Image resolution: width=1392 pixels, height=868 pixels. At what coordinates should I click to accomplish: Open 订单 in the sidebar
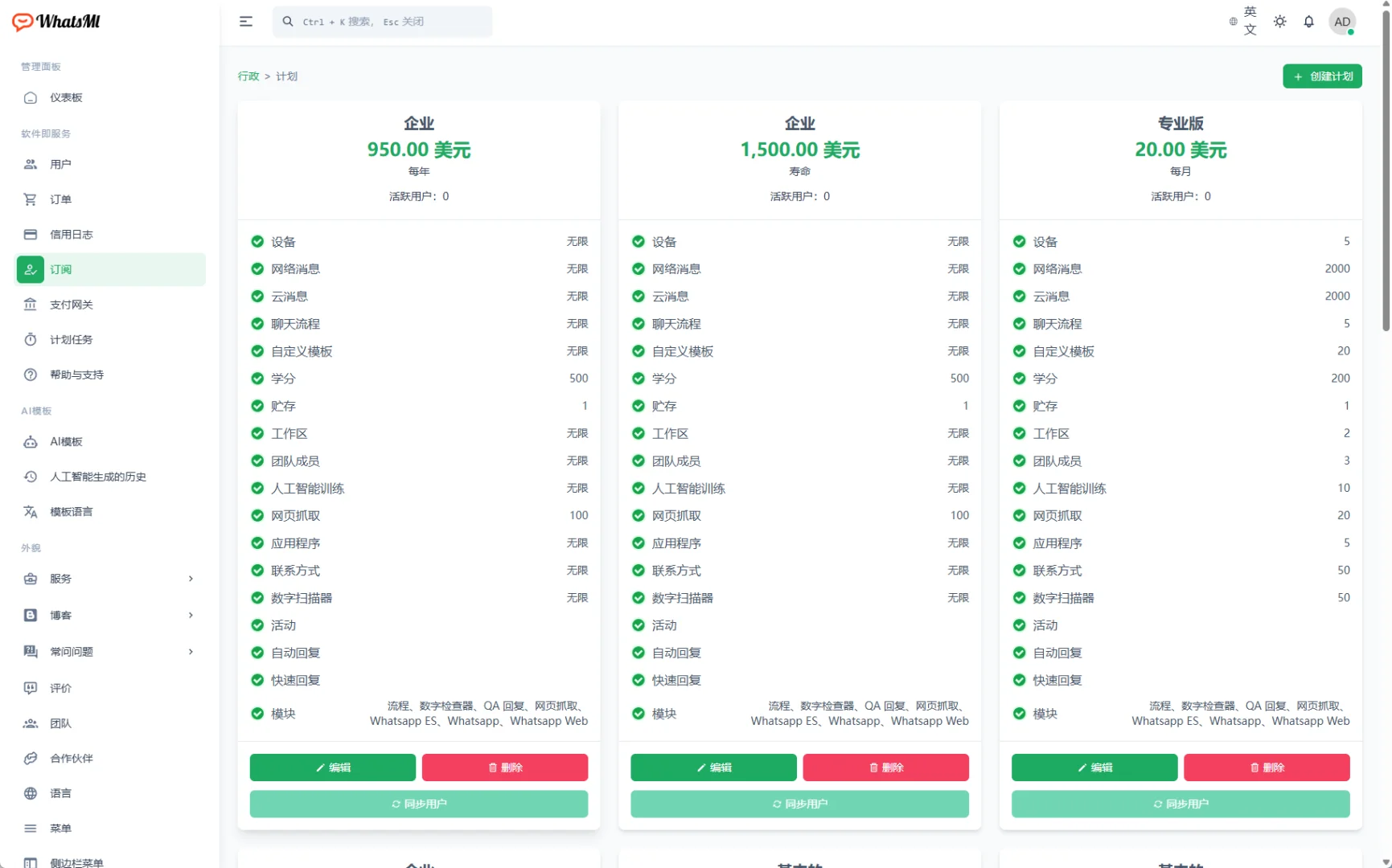tap(110, 199)
